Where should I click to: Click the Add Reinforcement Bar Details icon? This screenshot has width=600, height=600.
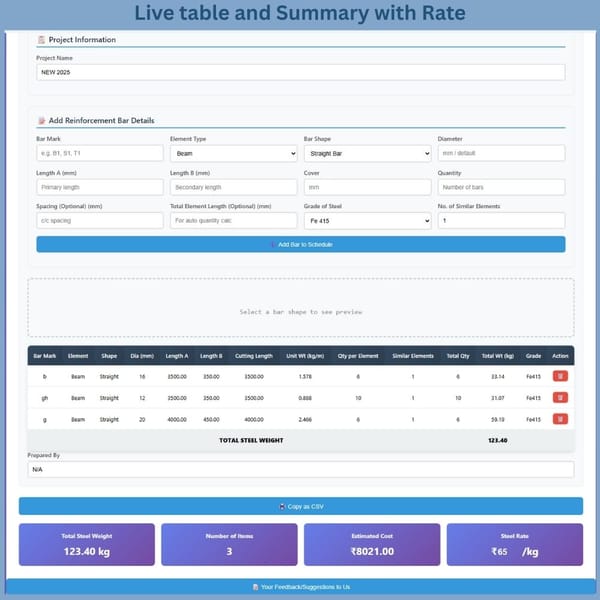(x=41, y=120)
